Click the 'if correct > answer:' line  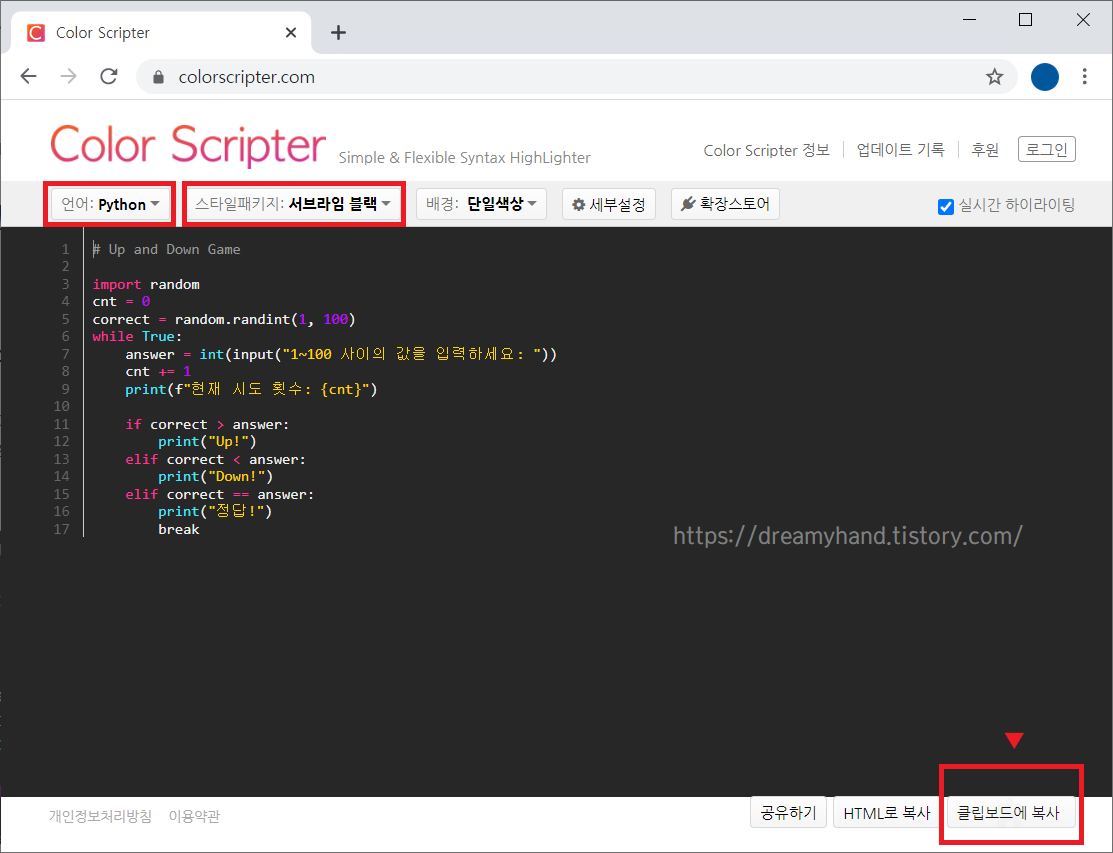click(x=207, y=424)
